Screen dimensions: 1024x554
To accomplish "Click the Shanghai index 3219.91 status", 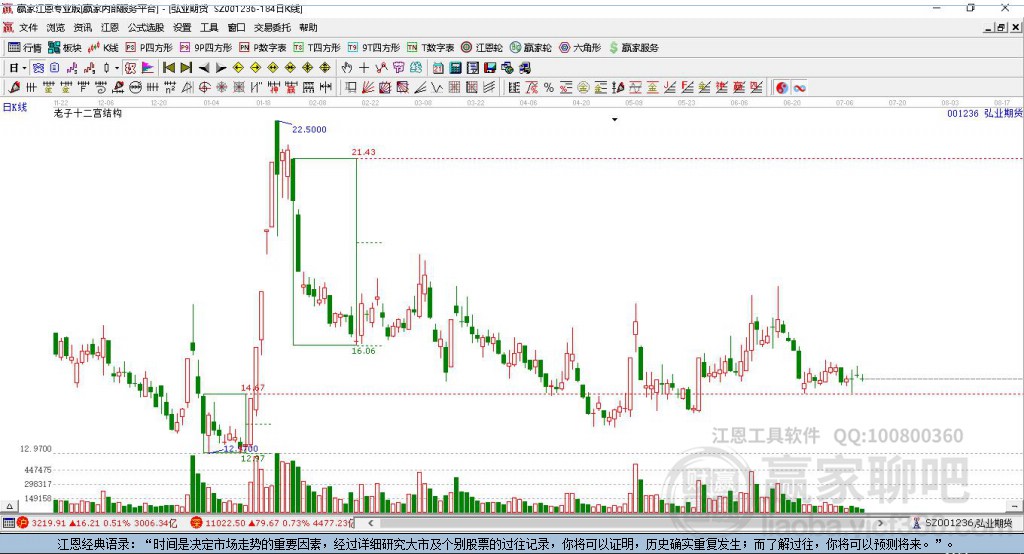I will [x=96, y=523].
